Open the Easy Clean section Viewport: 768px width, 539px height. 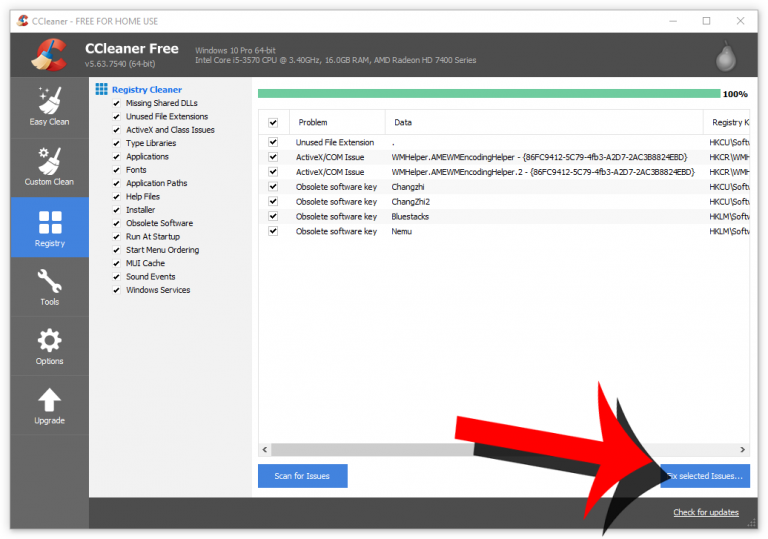tap(49, 107)
